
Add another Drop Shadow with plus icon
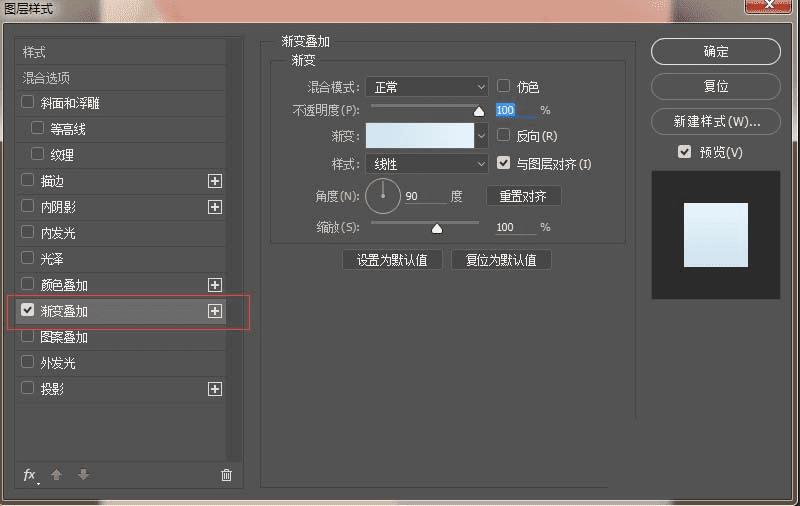(215, 389)
